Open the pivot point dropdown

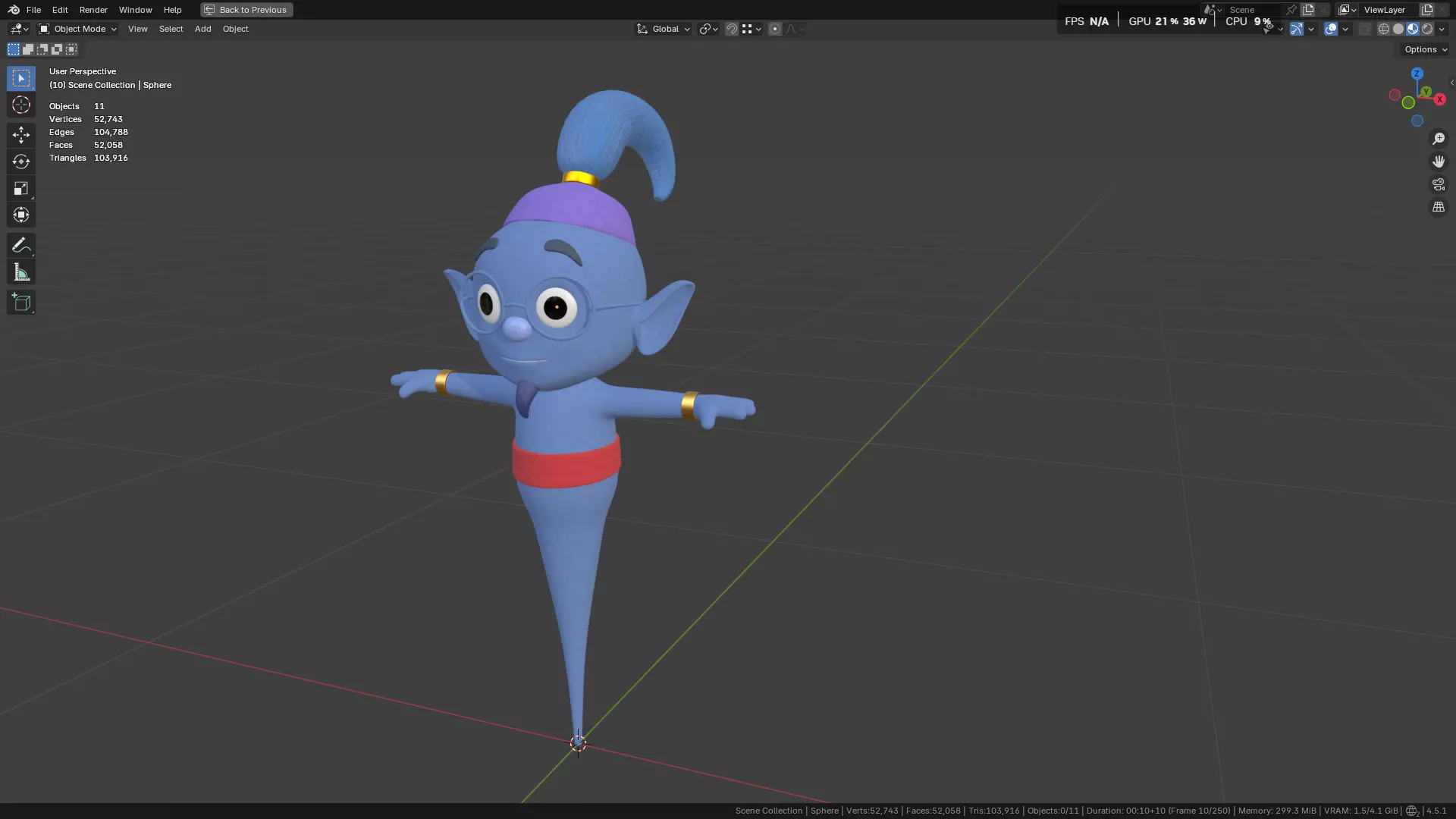click(708, 29)
